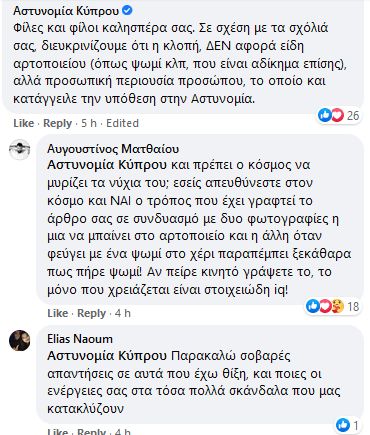
Task: Click the heart reaction icon on the police comment
Action: point(337,115)
